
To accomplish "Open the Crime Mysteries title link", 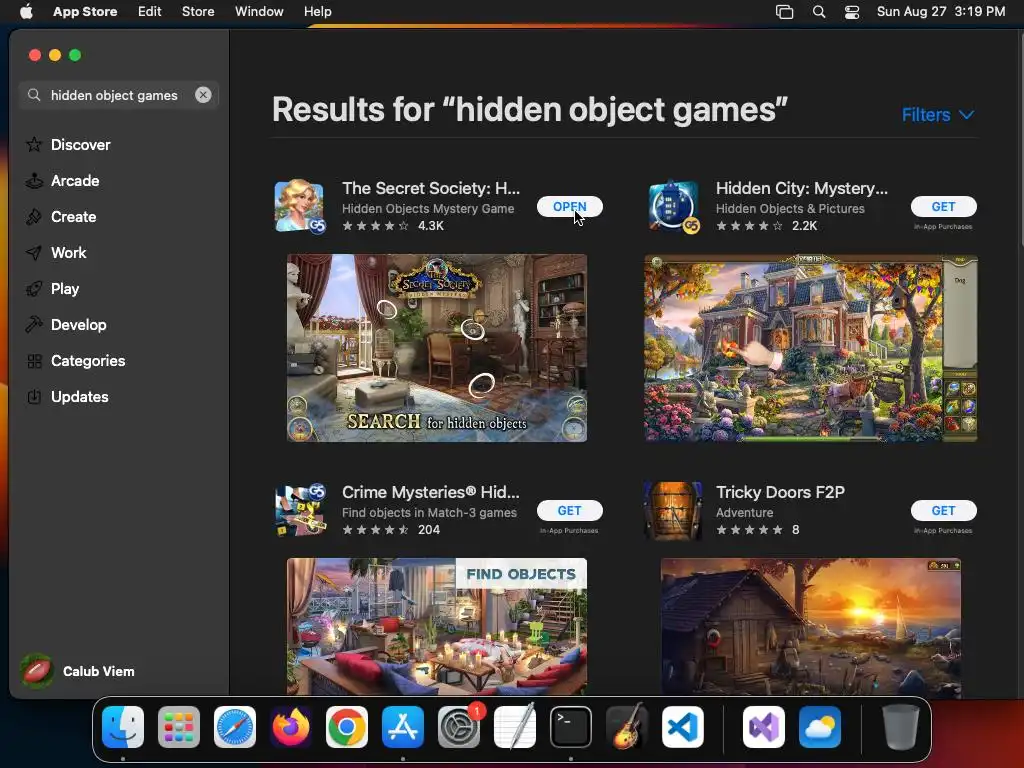I will 431,492.
